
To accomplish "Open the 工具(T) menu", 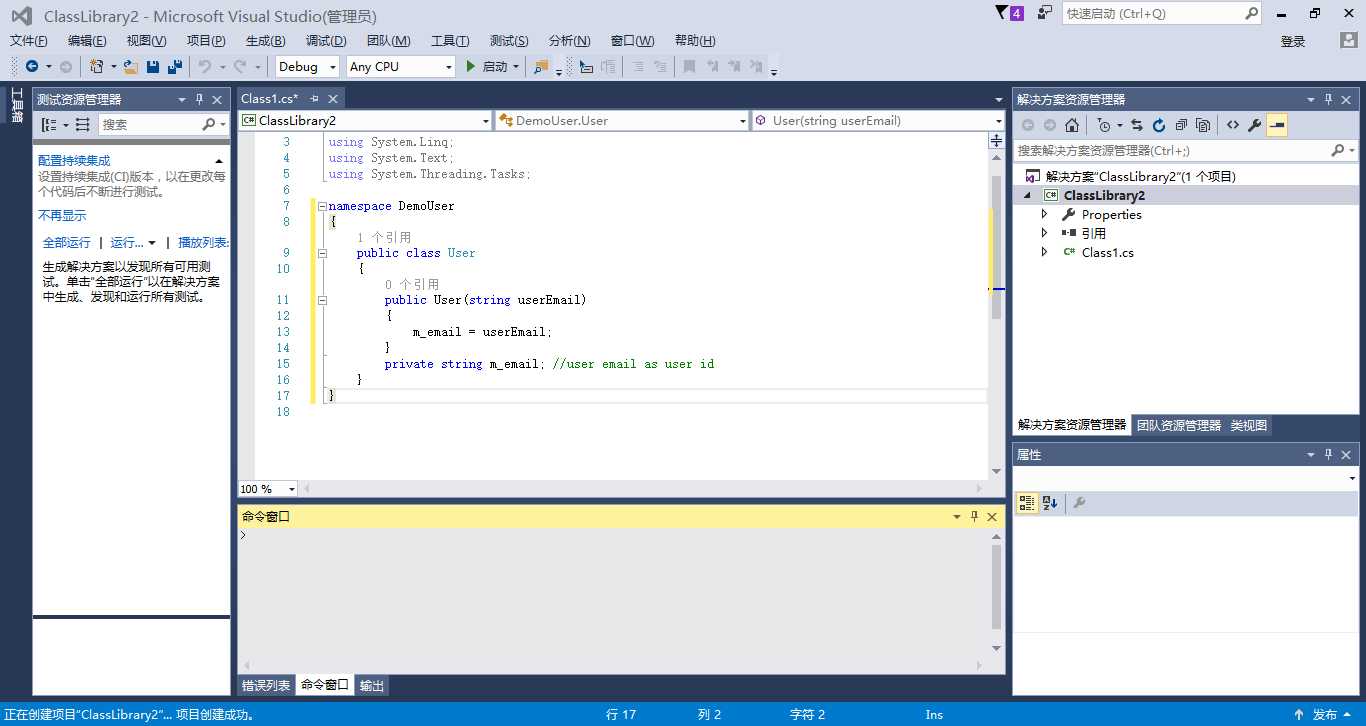I will (450, 41).
